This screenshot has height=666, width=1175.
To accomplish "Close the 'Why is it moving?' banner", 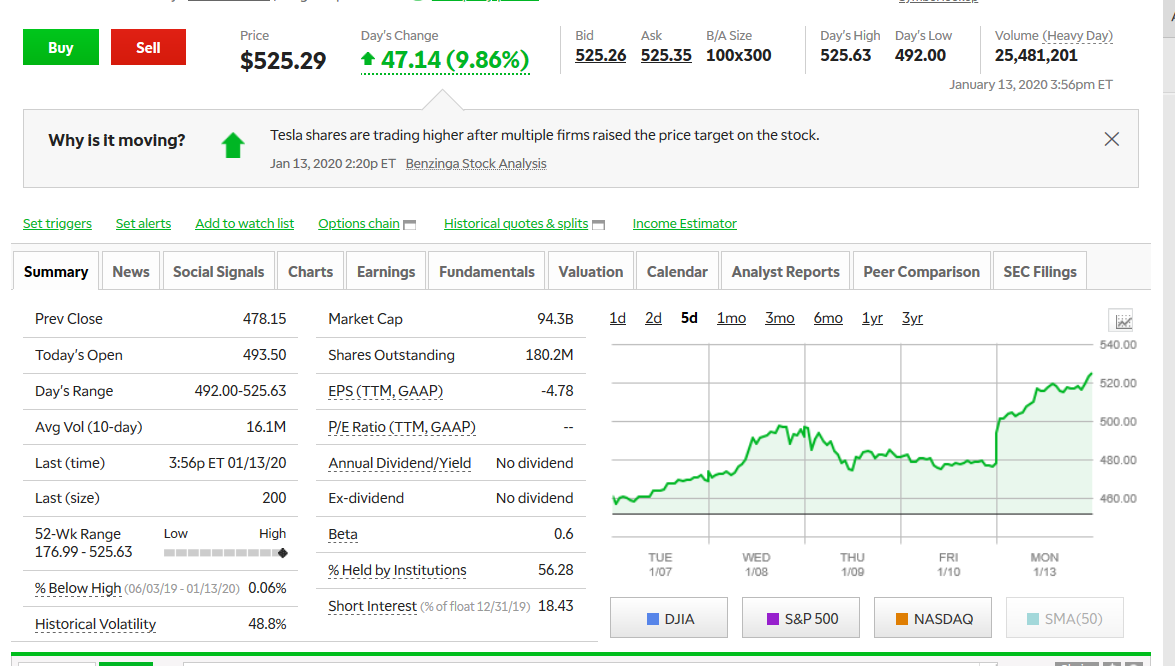I will point(1111,140).
